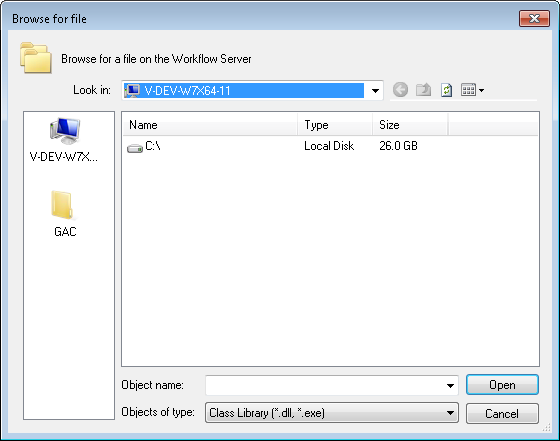
Task: Focus the Object name text field
Action: [325, 386]
